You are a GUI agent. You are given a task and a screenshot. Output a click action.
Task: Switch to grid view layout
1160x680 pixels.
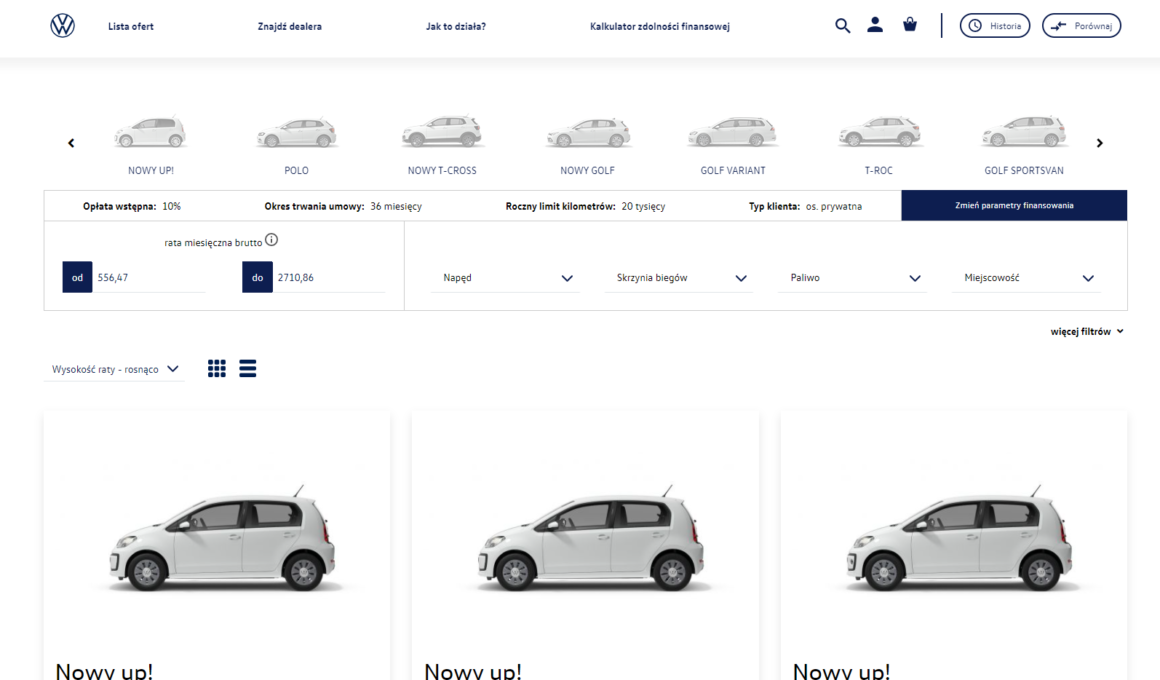click(217, 368)
